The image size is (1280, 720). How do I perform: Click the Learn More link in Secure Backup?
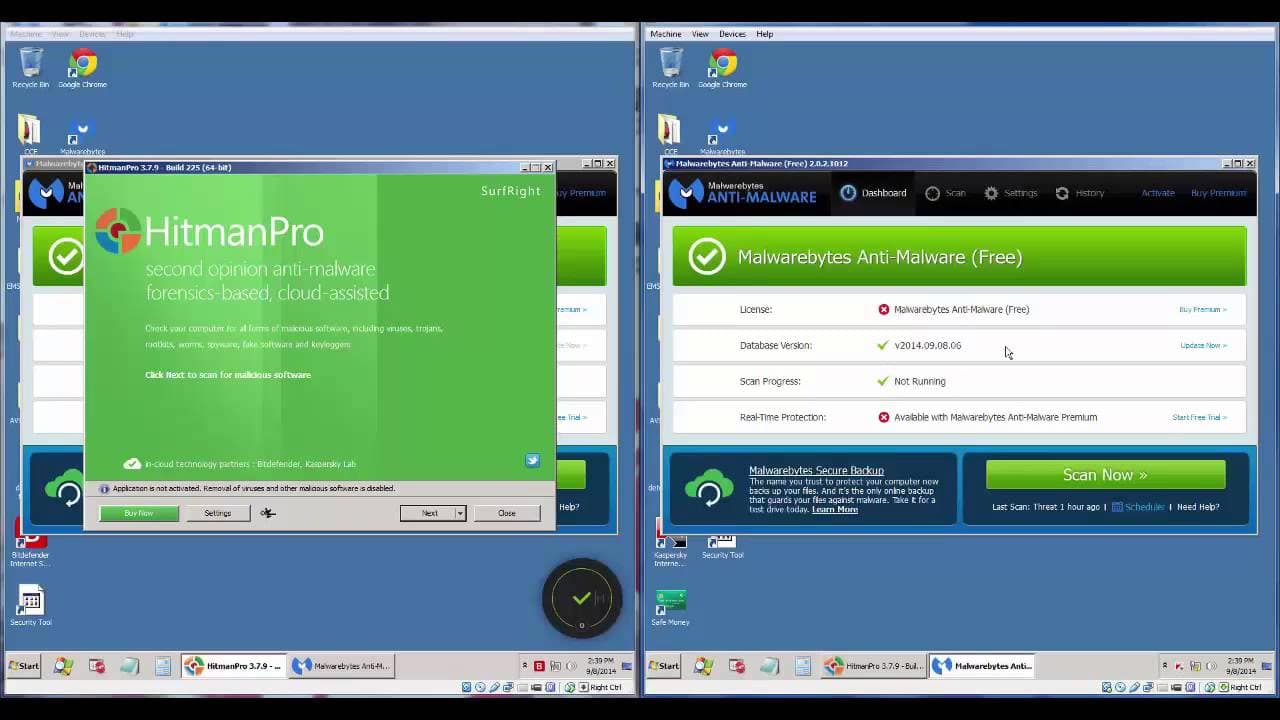tap(835, 509)
